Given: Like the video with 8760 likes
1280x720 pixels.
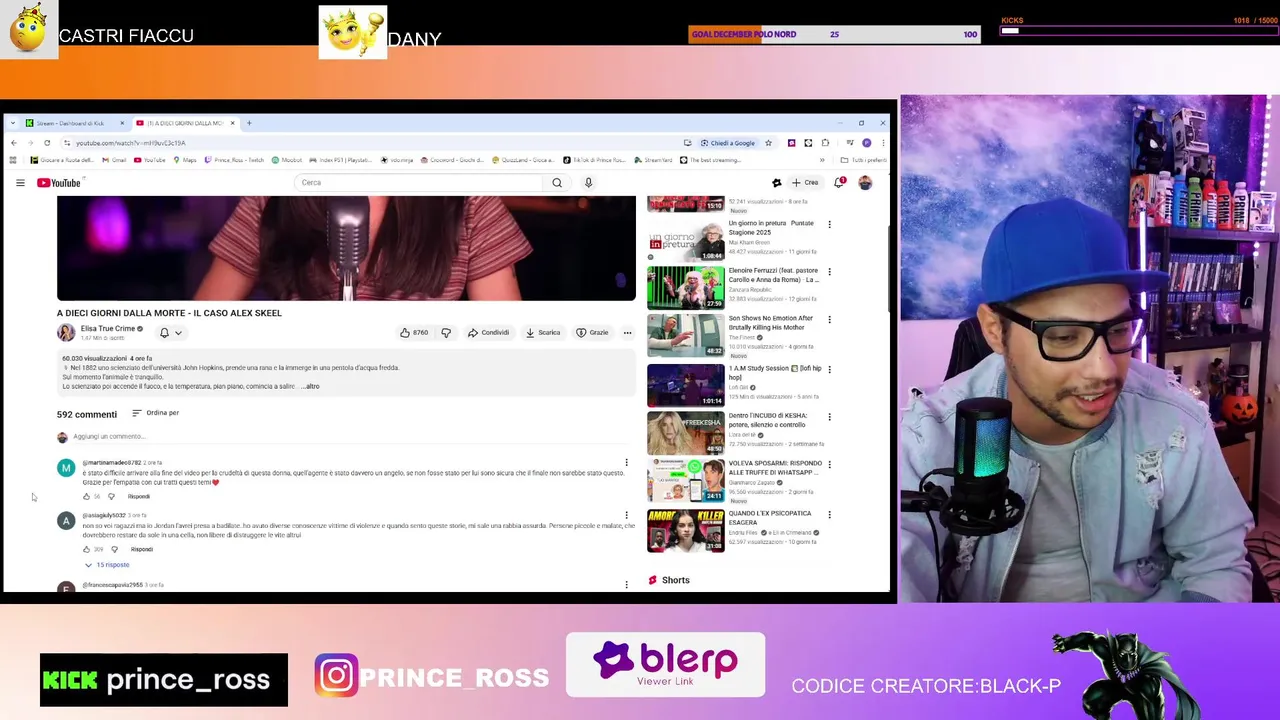Looking at the screenshot, I should click(414, 333).
